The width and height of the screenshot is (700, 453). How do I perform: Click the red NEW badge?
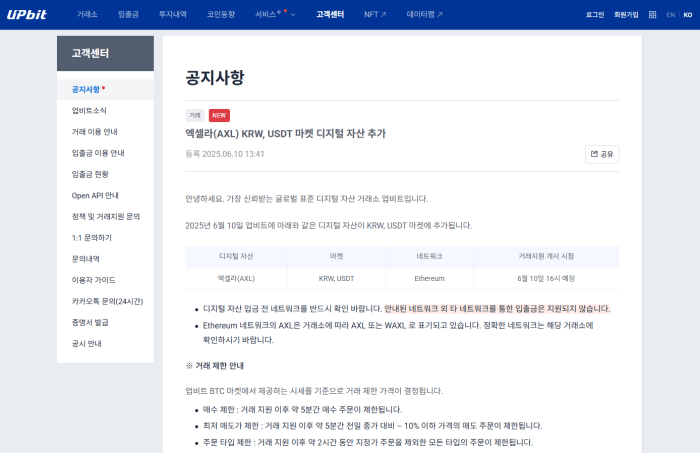pos(219,115)
